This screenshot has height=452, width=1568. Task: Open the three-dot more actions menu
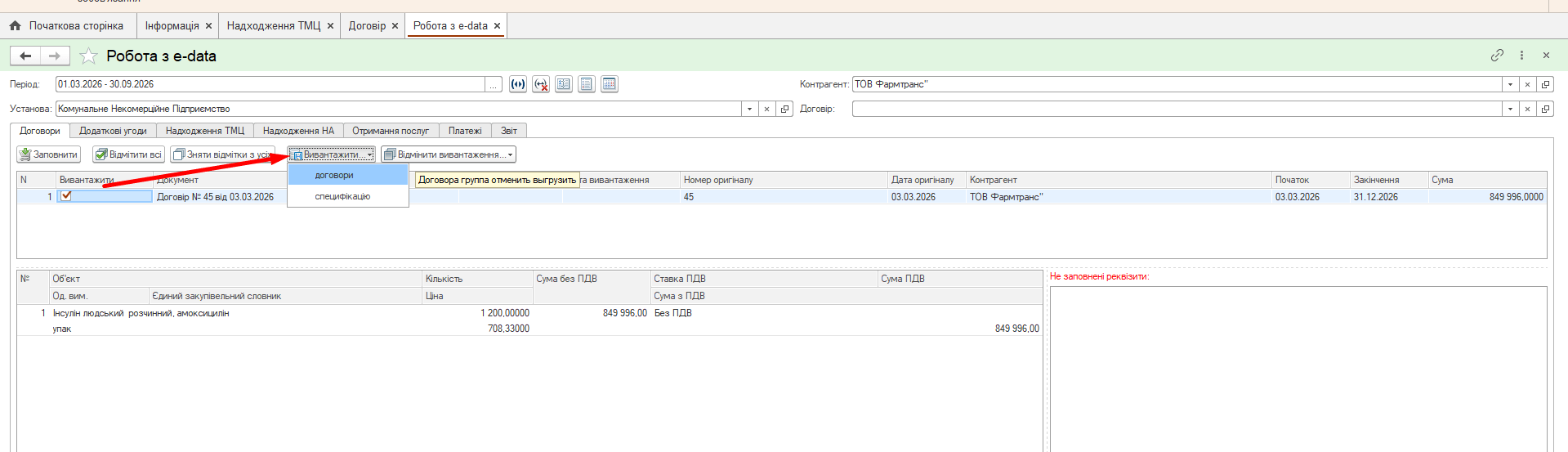(x=1521, y=56)
